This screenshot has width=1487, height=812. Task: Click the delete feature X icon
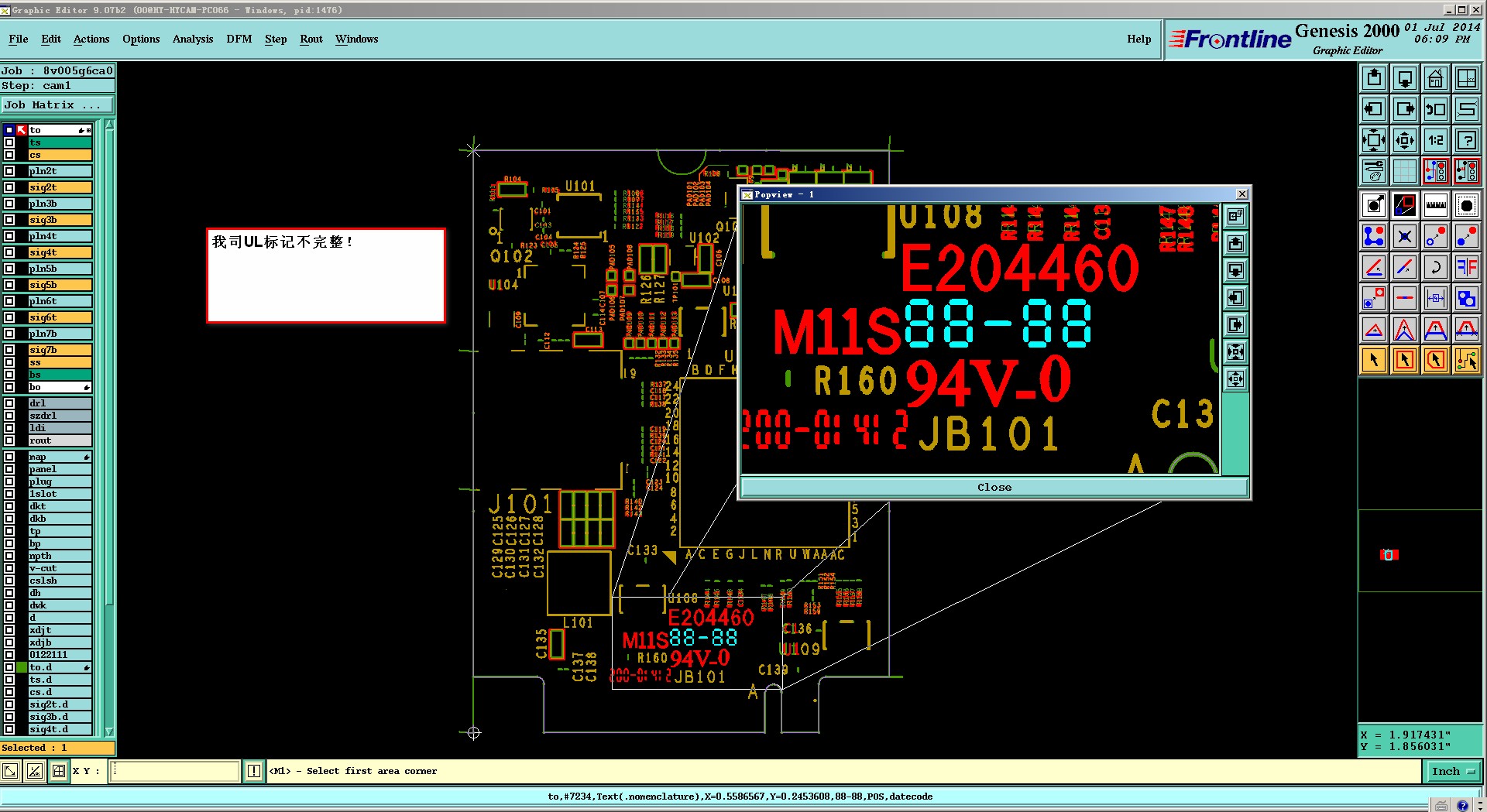[1405, 236]
